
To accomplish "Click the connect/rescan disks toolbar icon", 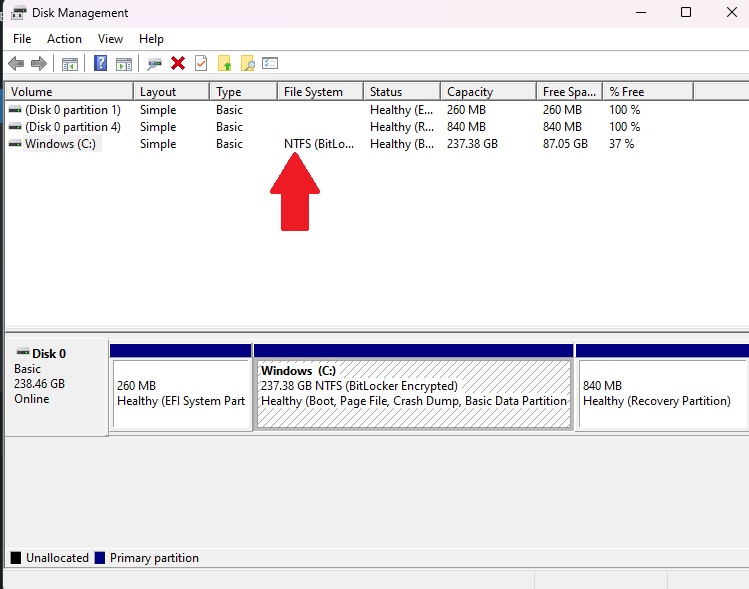I will pyautogui.click(x=154, y=64).
